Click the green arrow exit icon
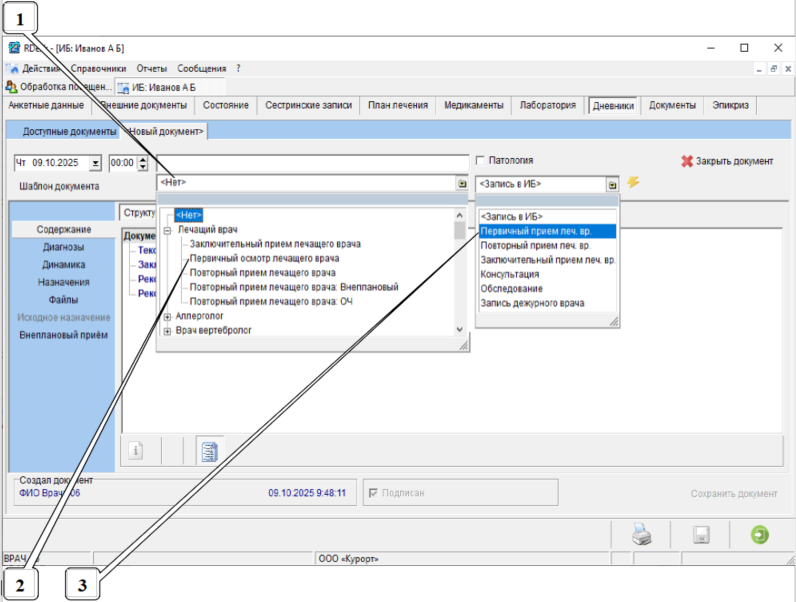 point(760,535)
